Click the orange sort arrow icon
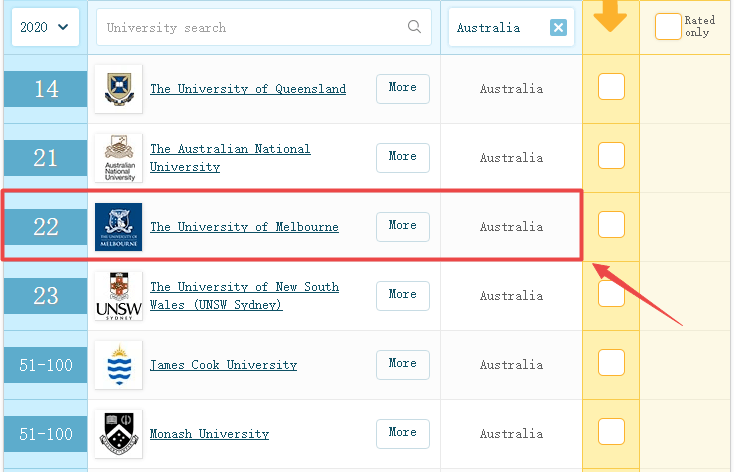The image size is (734, 472). coord(610,16)
